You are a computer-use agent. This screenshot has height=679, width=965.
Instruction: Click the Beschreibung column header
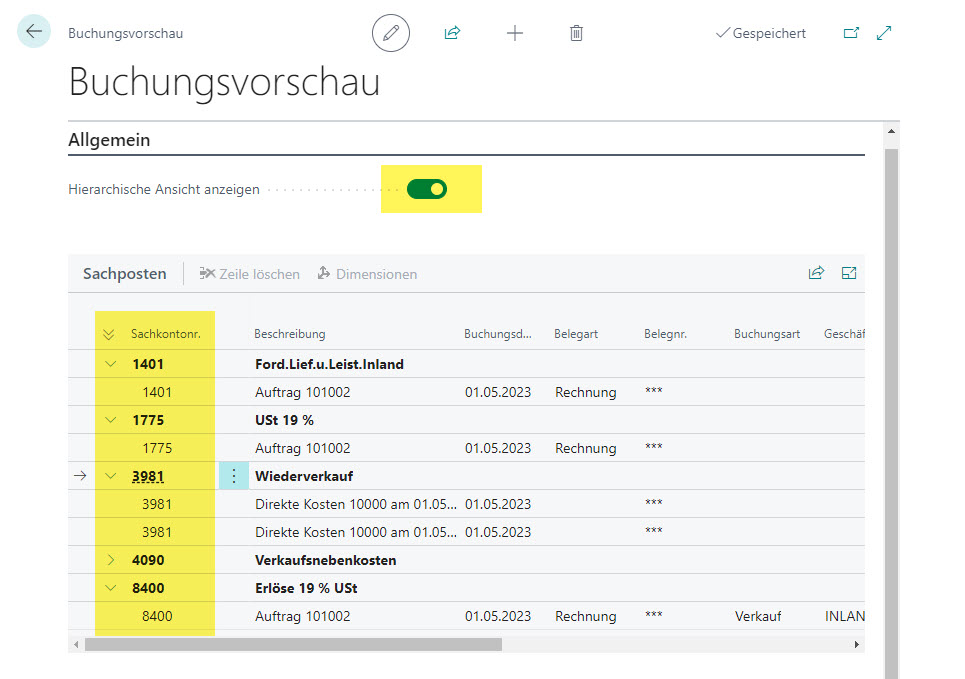(290, 334)
